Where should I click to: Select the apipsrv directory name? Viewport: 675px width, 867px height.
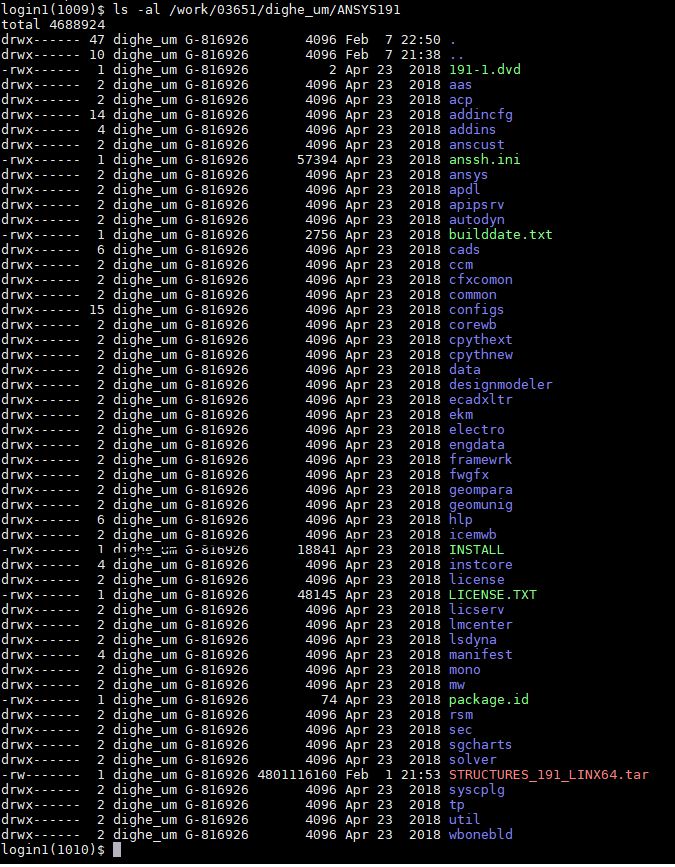click(477, 205)
